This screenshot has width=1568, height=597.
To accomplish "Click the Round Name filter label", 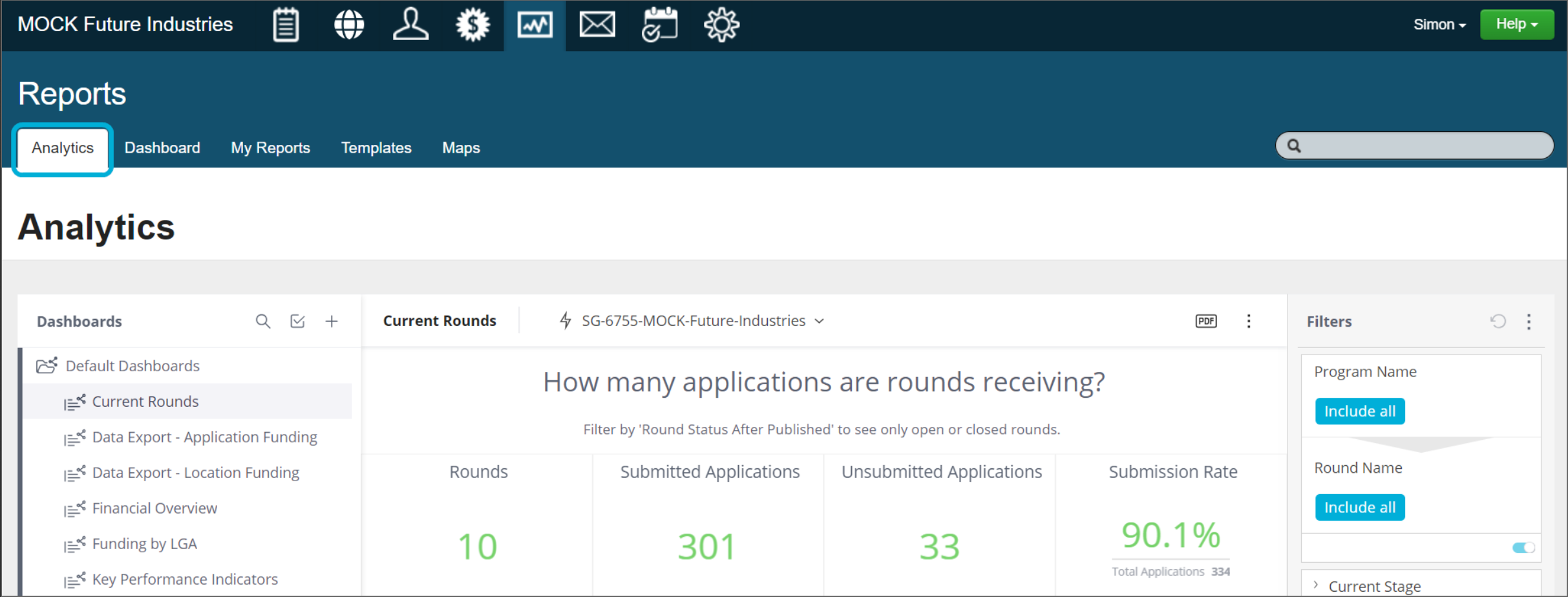I will click(x=1358, y=468).
